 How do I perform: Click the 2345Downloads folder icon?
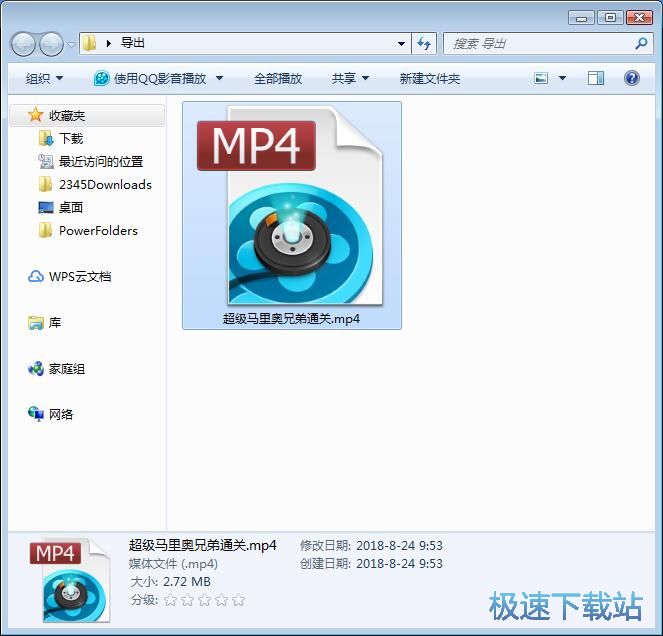(x=46, y=184)
